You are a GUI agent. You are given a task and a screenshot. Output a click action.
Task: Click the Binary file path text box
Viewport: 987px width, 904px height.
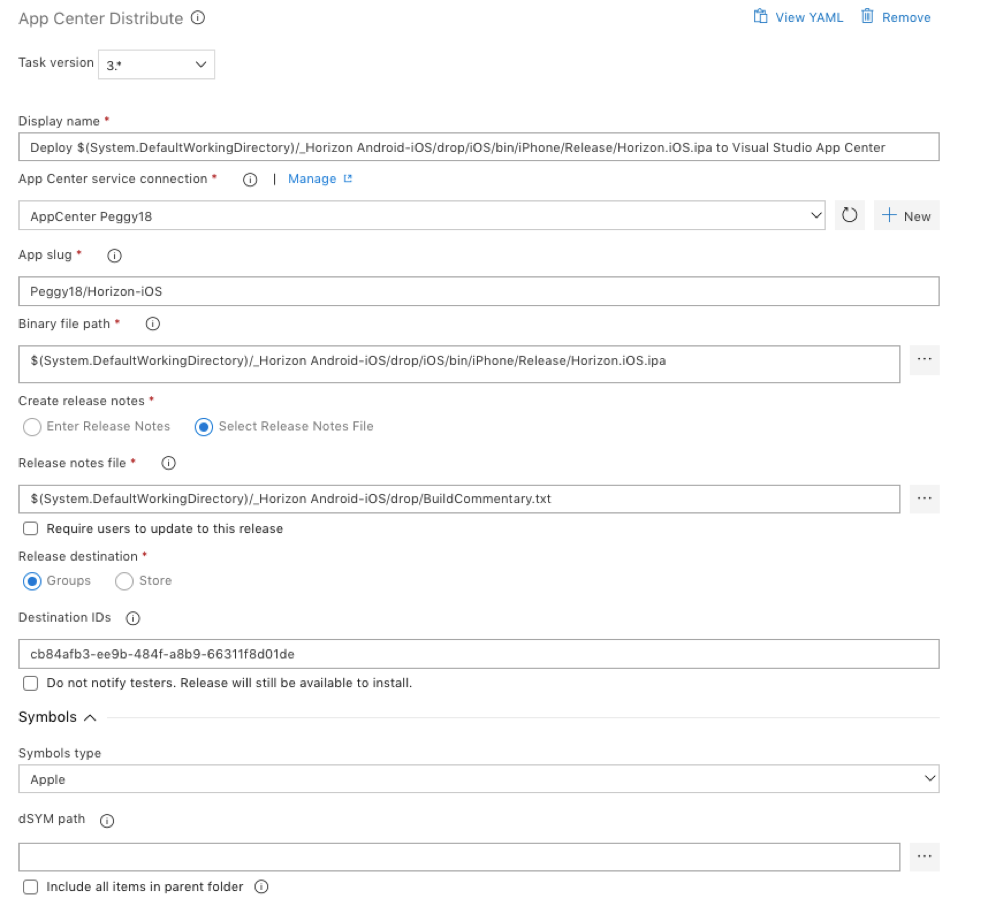(x=459, y=364)
